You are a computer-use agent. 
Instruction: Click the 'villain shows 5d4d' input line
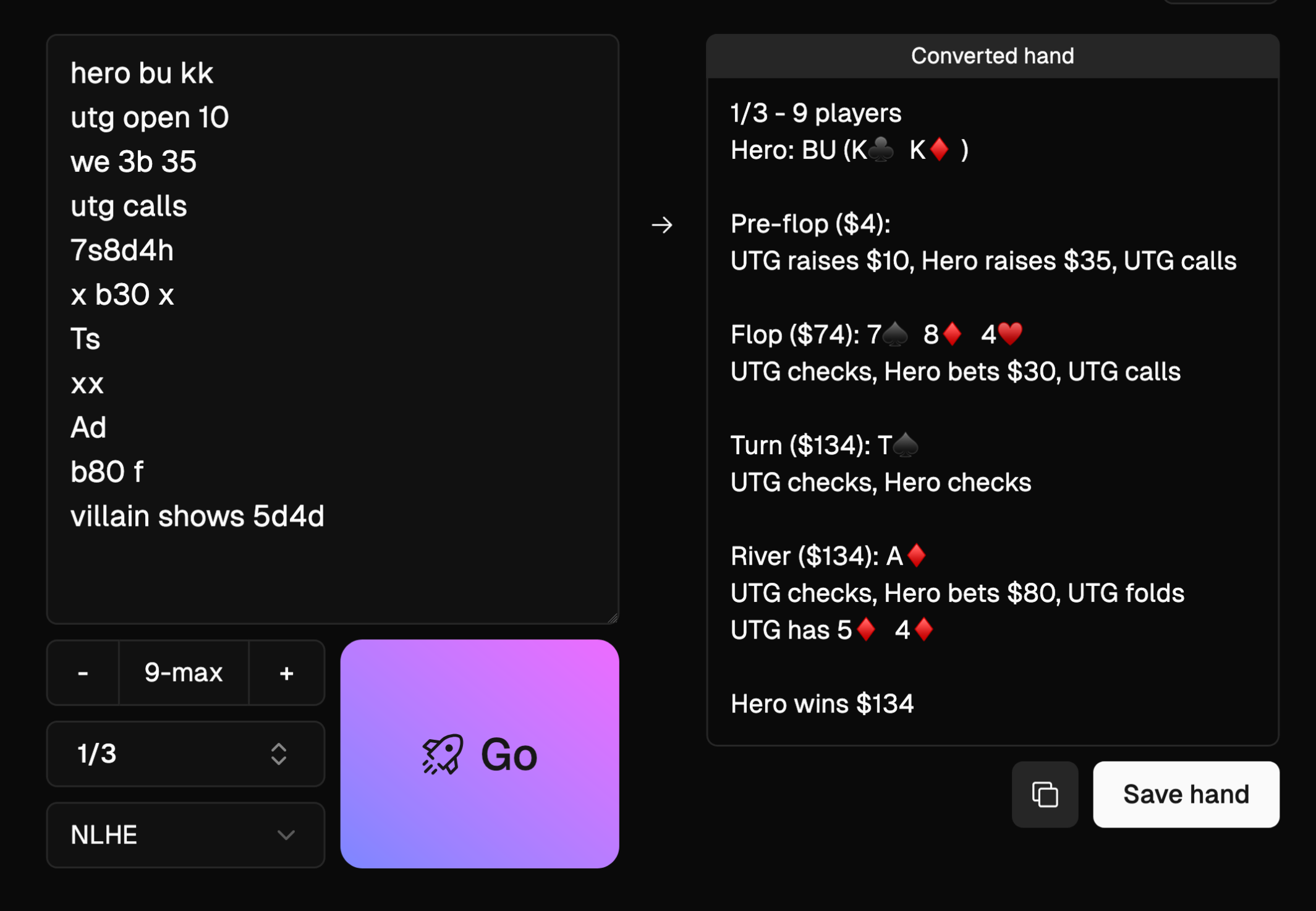pos(197,516)
